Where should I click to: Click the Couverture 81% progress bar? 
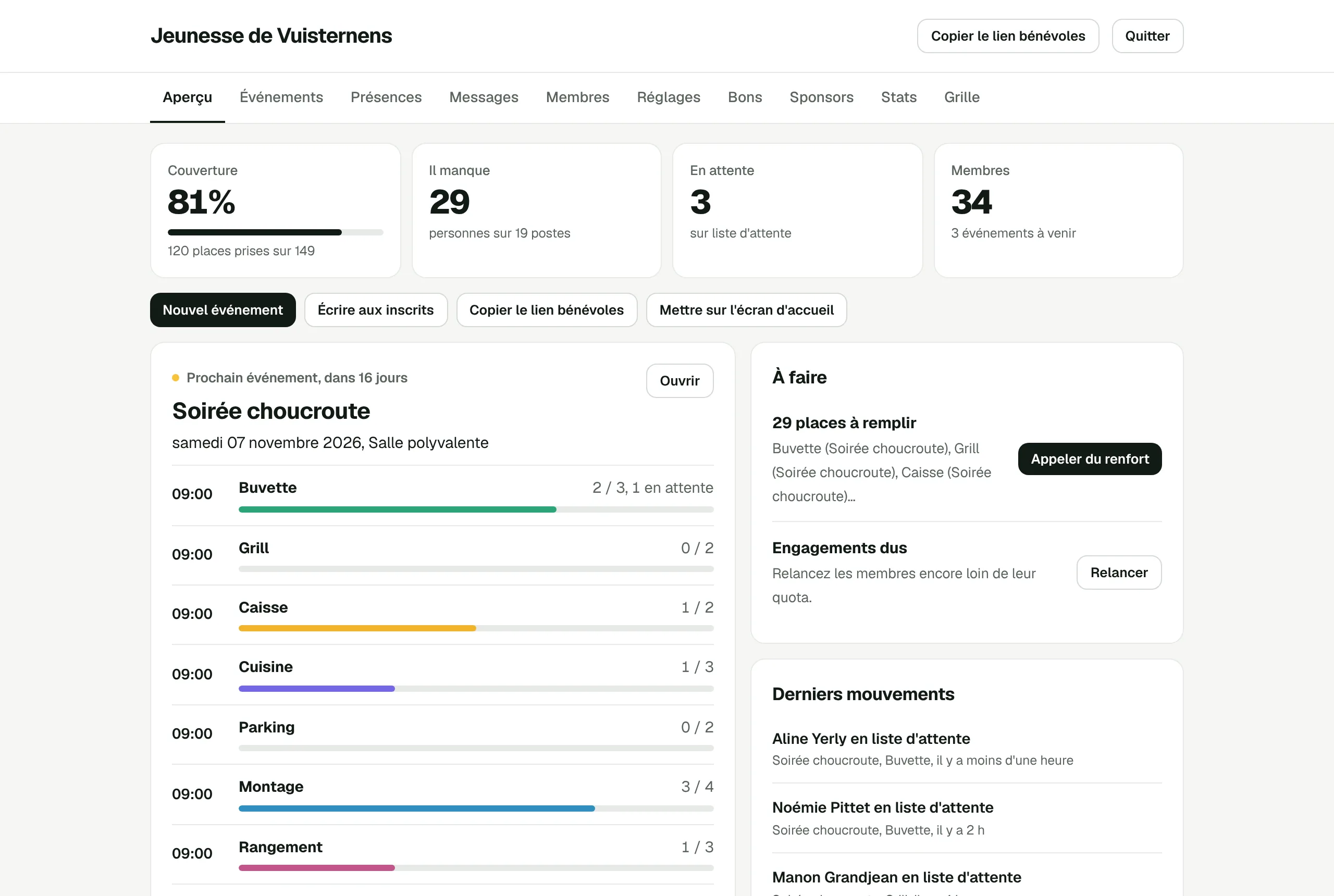pyautogui.click(x=276, y=232)
